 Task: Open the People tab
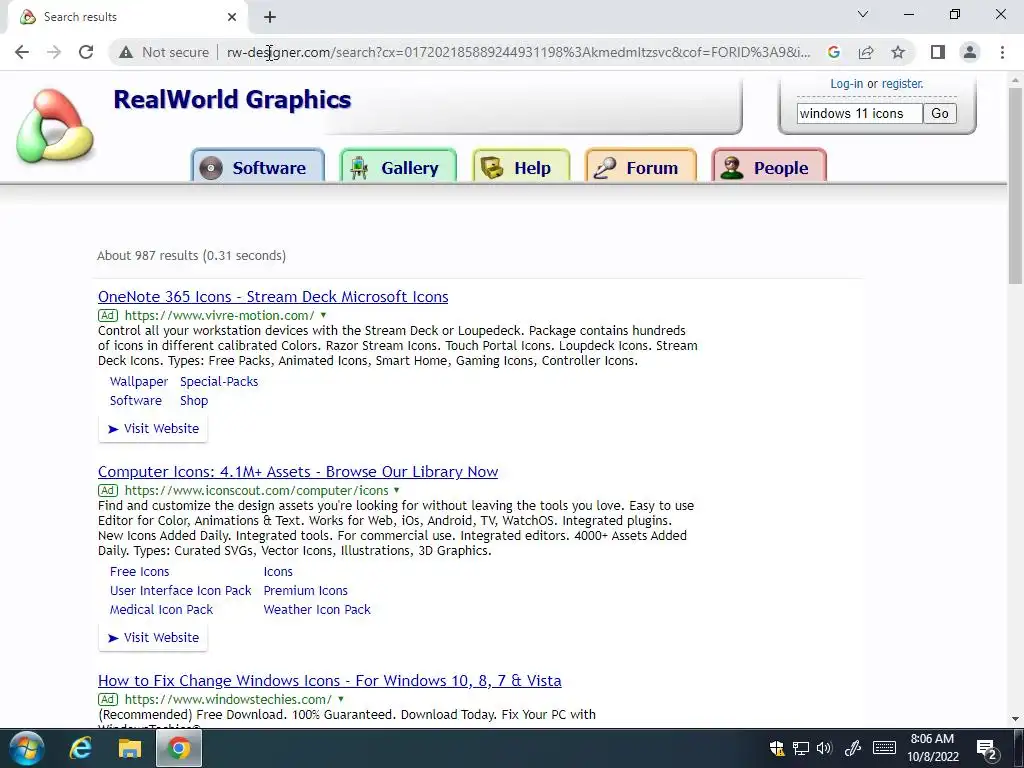coord(769,167)
